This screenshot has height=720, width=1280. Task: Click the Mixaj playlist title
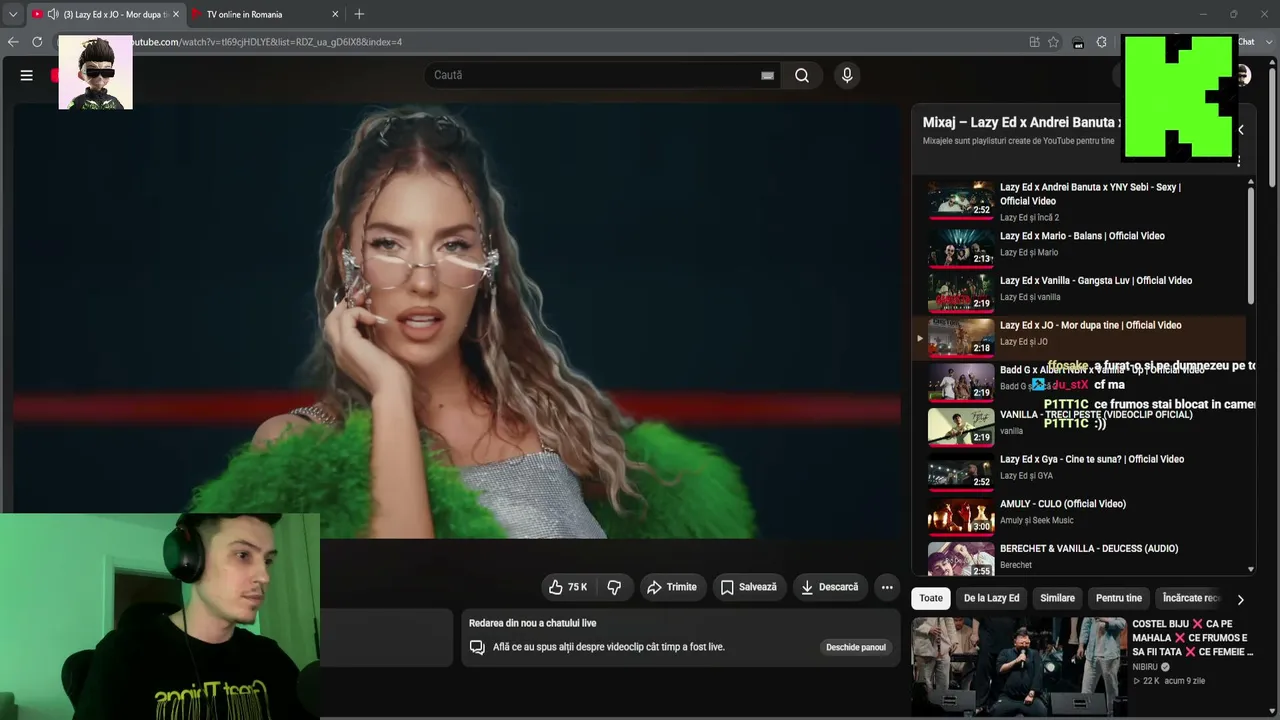tap(1021, 122)
